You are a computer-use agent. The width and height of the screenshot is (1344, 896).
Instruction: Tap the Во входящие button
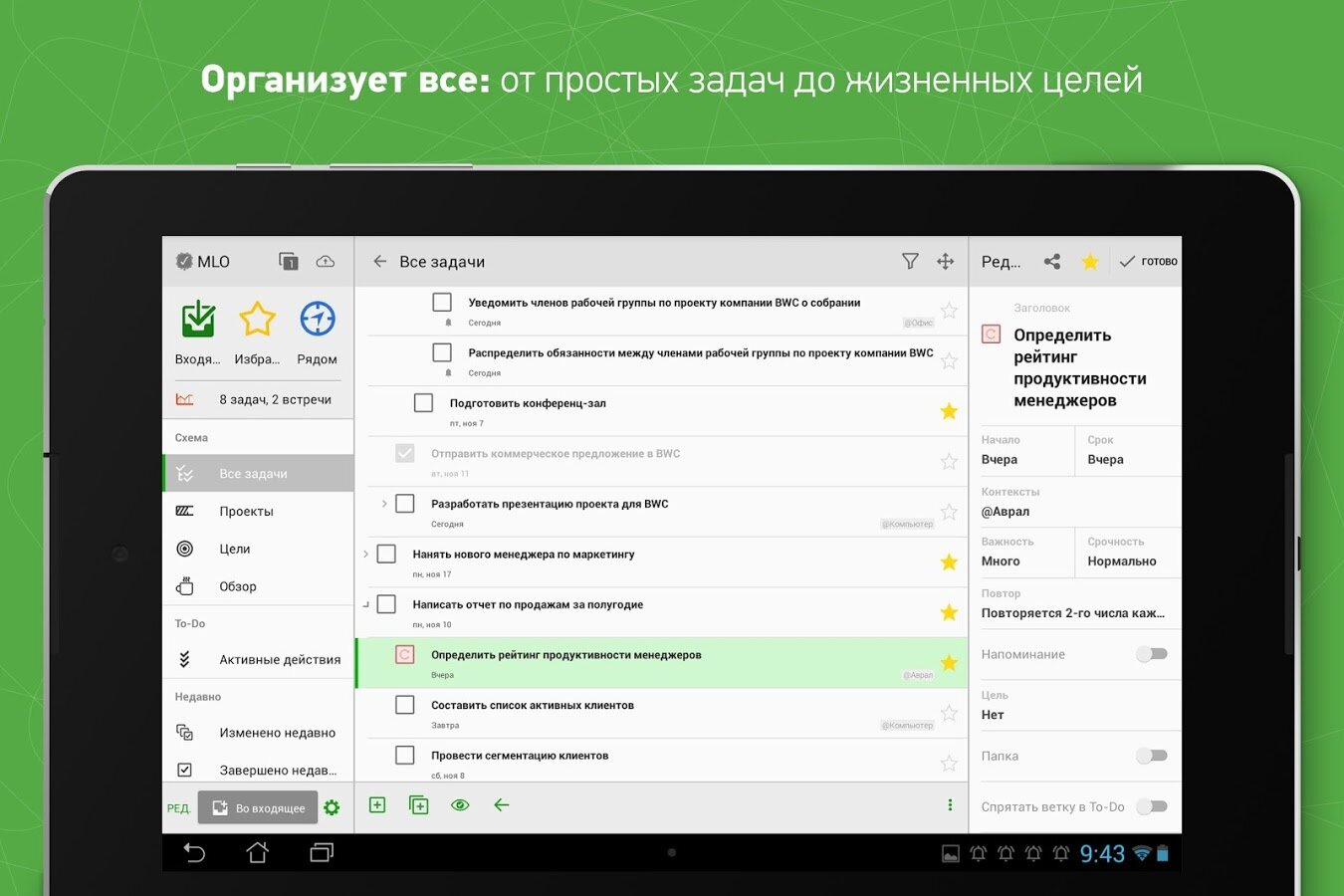click(x=258, y=807)
